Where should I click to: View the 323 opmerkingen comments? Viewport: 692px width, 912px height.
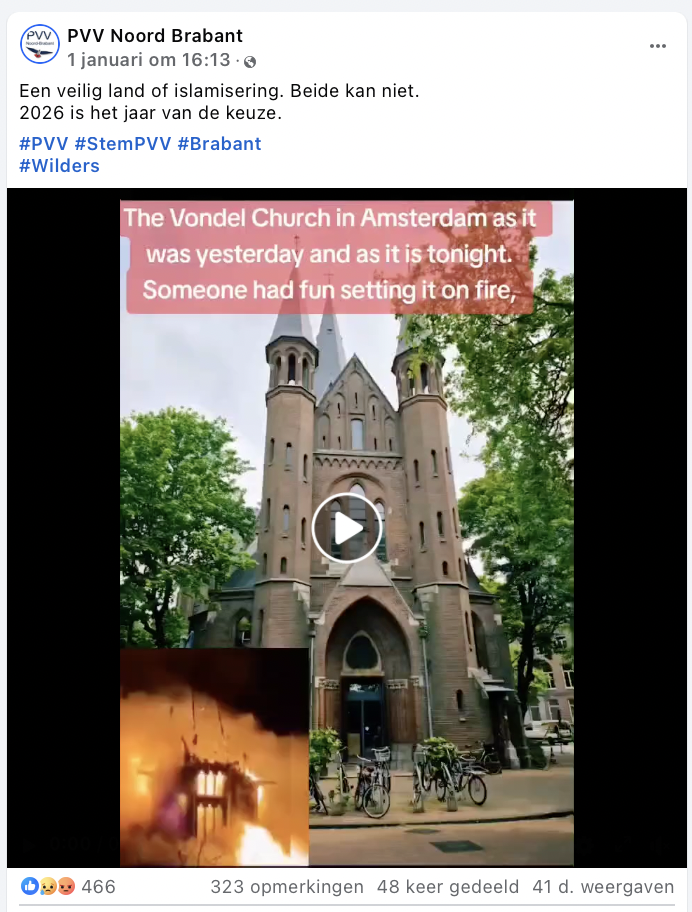(287, 886)
